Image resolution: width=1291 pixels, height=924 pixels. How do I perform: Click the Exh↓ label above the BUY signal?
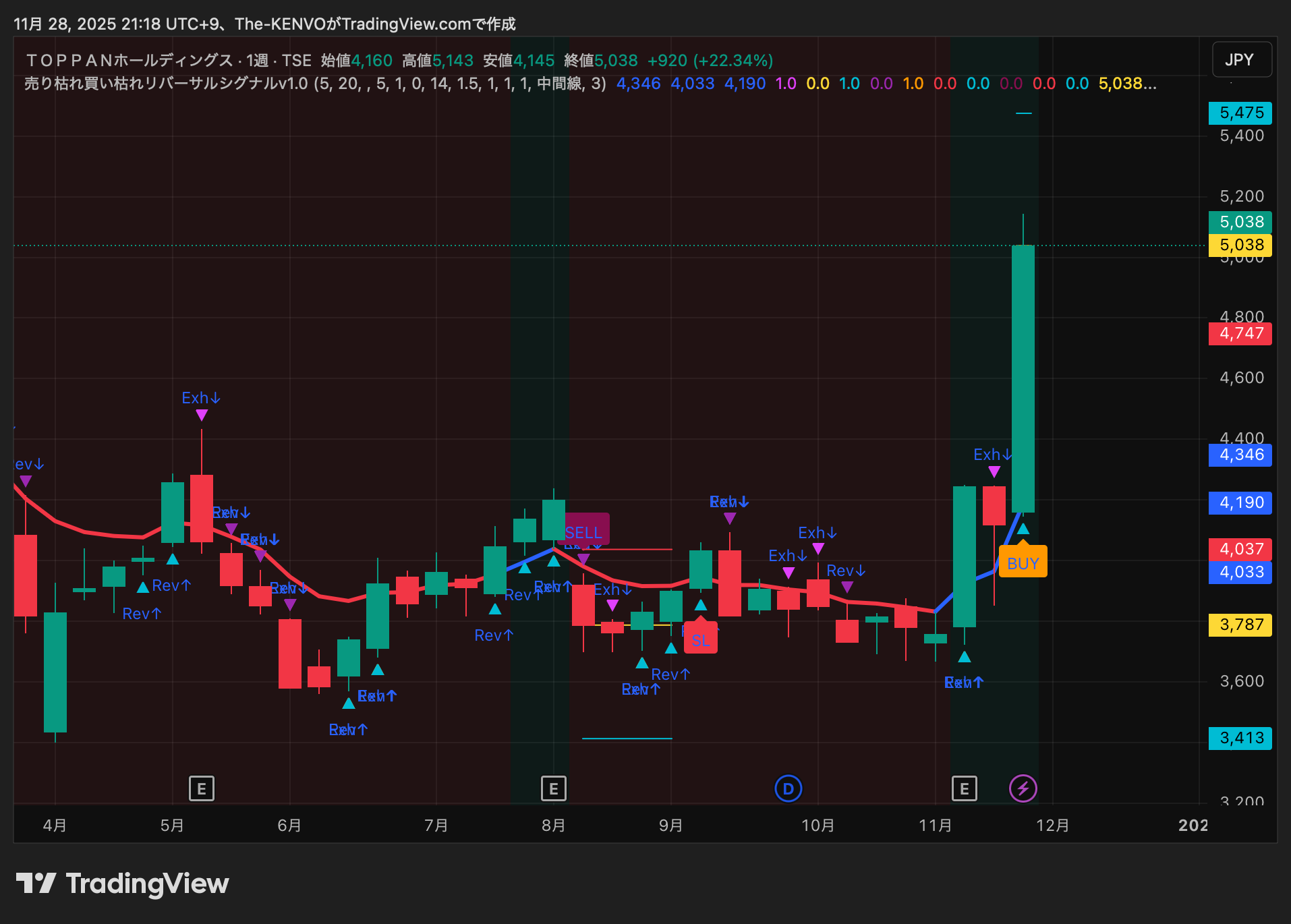[x=992, y=455]
